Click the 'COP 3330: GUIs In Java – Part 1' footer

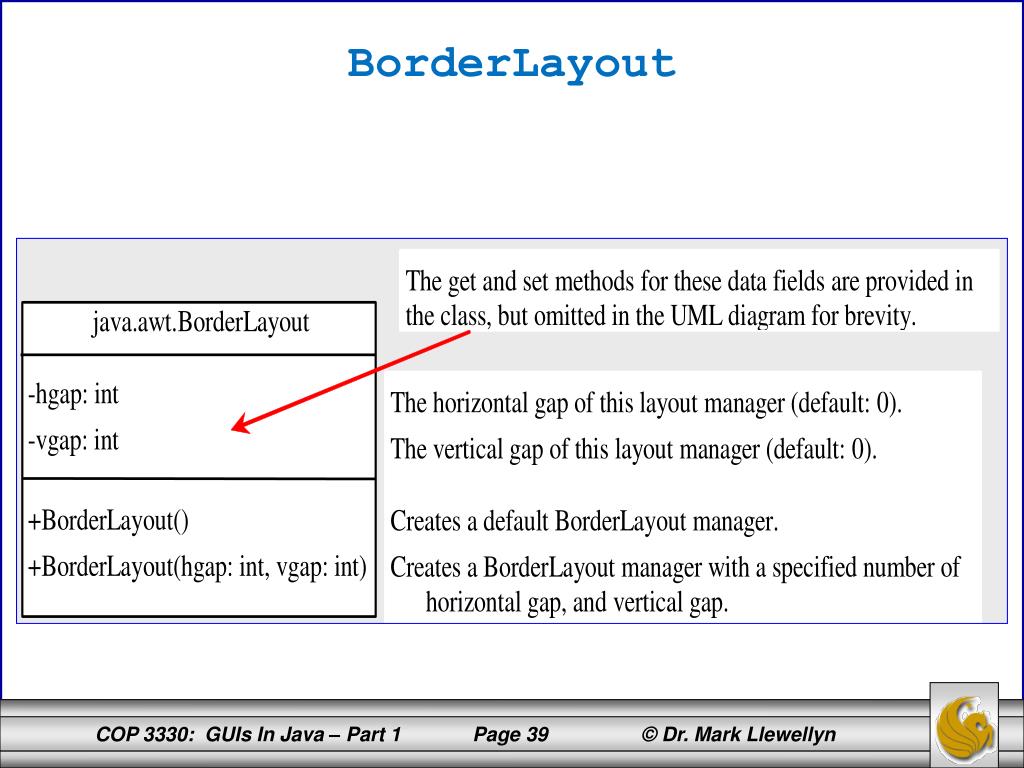tap(248, 735)
